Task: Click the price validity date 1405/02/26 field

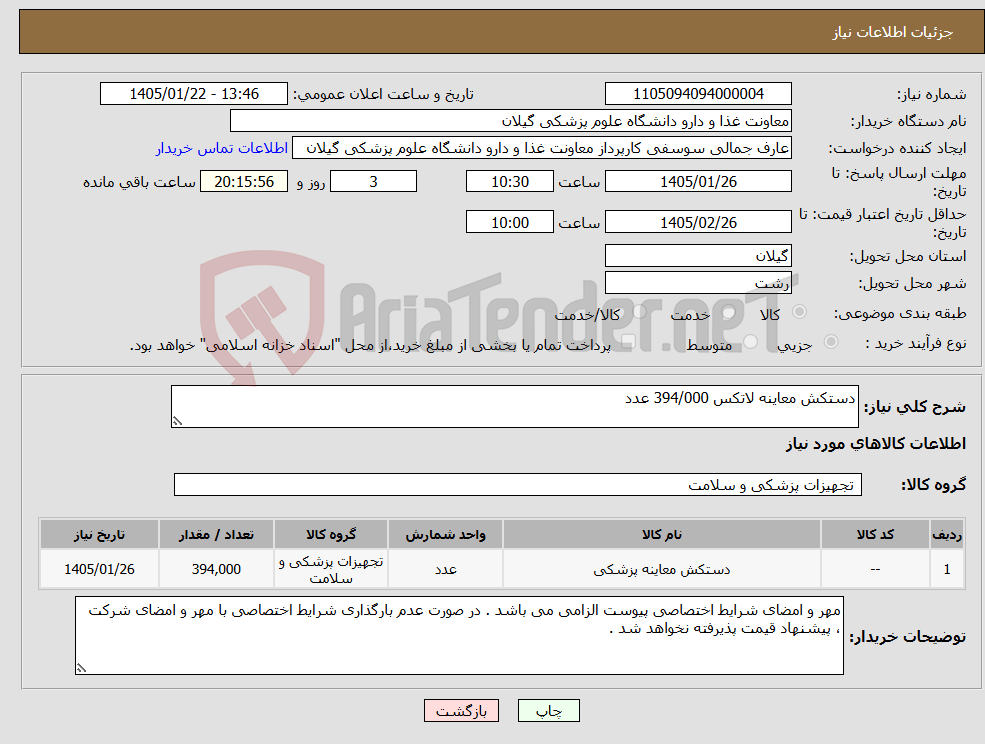Action: 698,222
